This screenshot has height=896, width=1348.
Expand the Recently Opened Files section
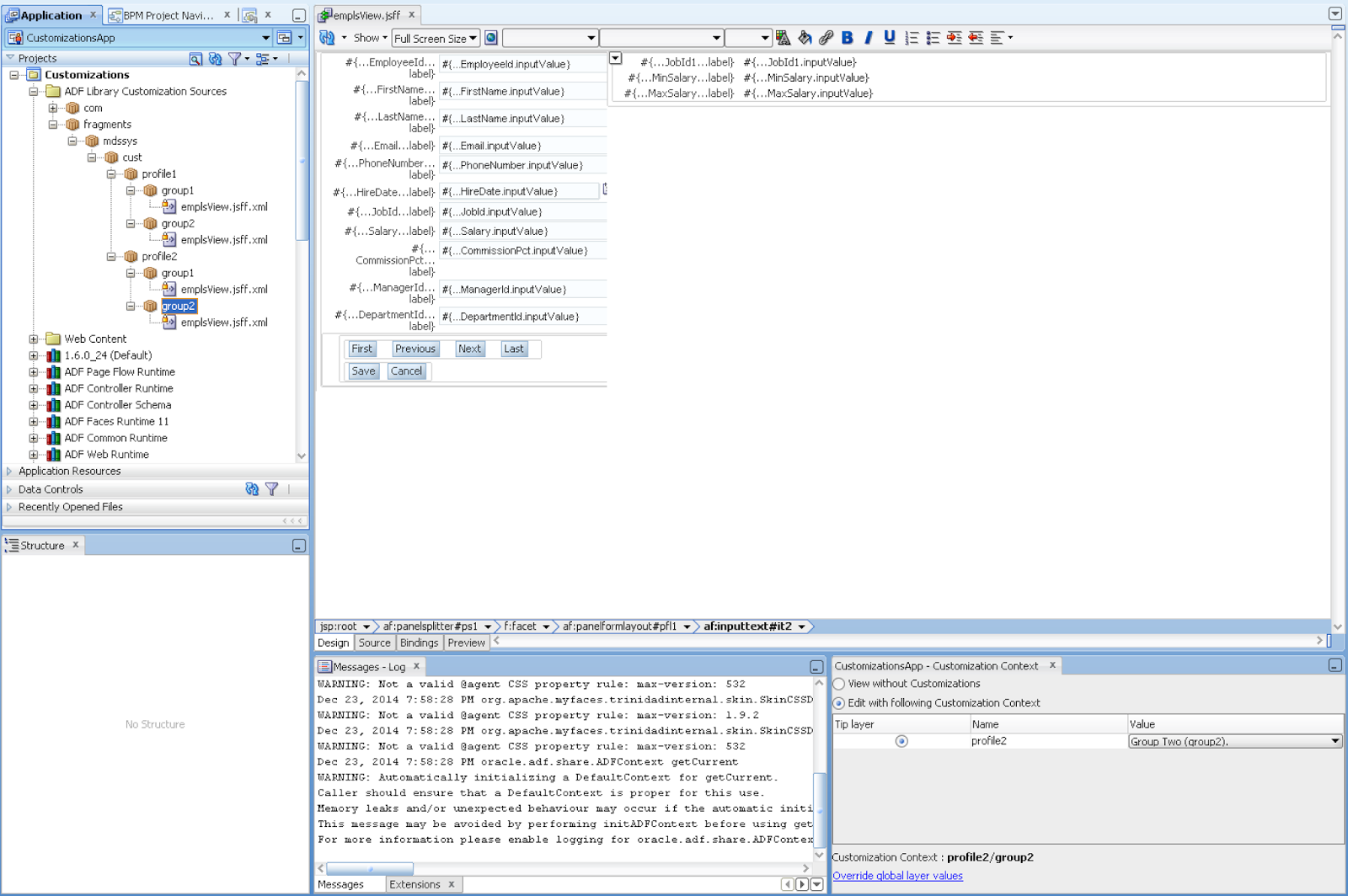(x=9, y=507)
